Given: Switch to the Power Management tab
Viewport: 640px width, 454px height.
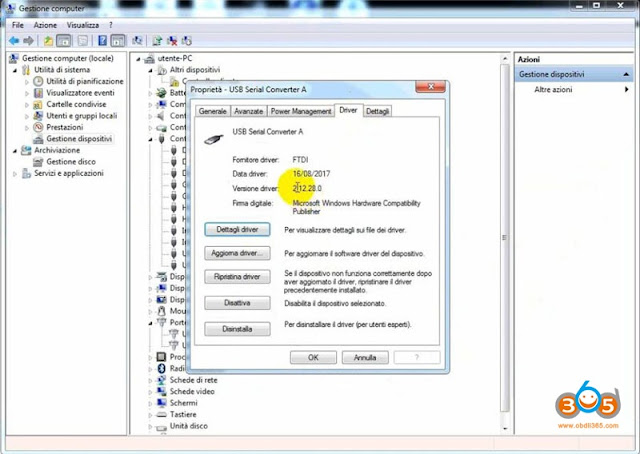Looking at the screenshot, I should pyautogui.click(x=301, y=111).
